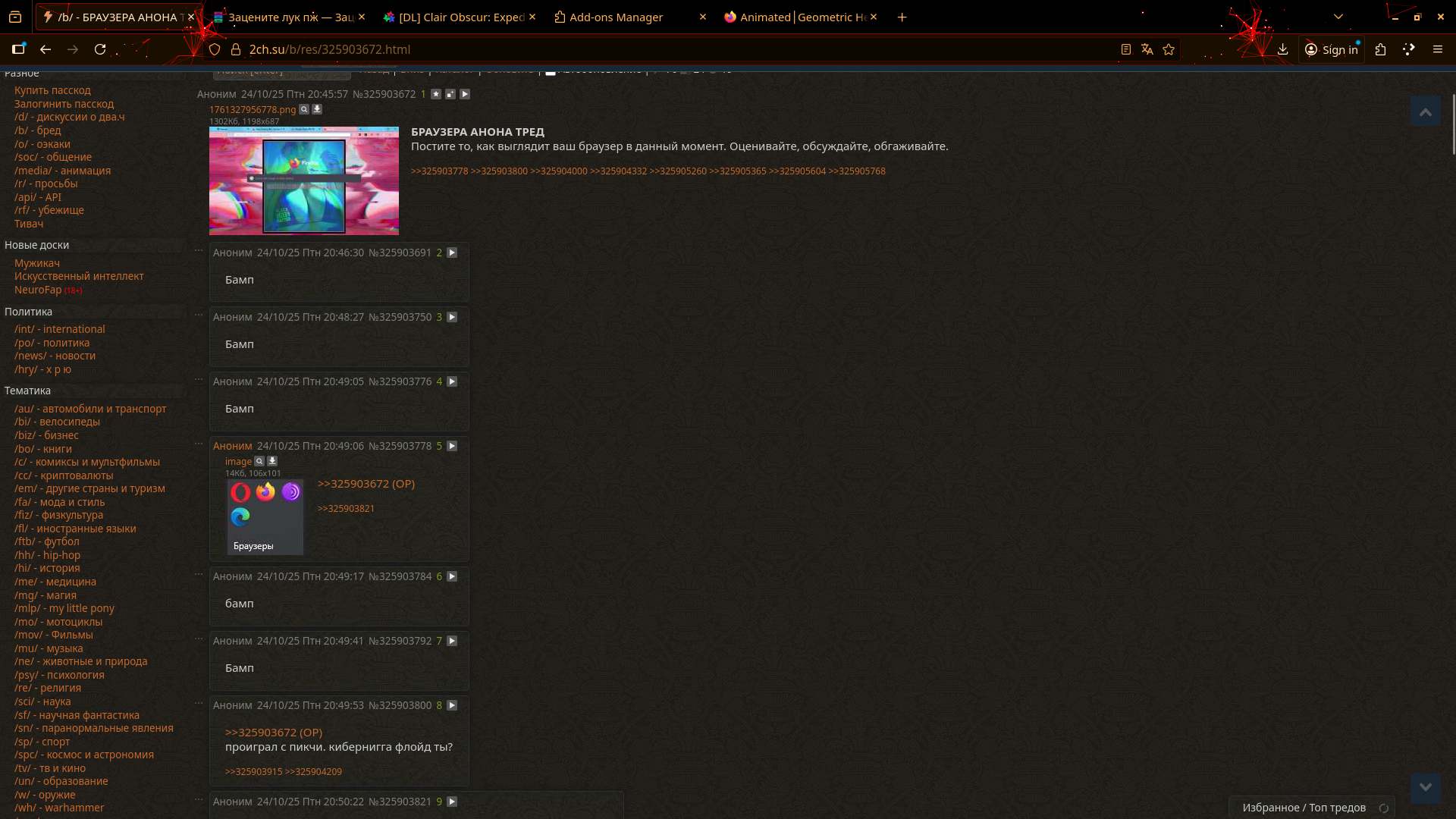The height and width of the screenshot is (819, 1456).
Task: Open Firefox application hamburger menu
Action: coord(1437,49)
